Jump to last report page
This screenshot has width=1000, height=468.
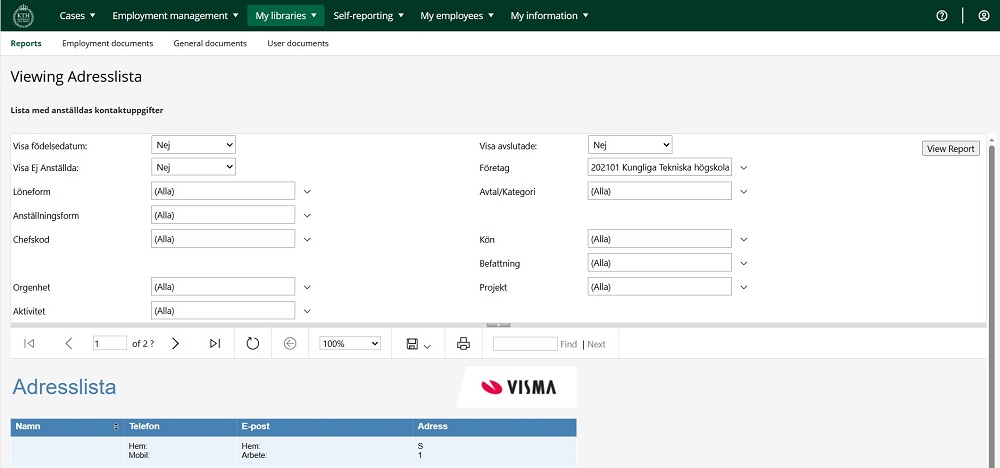[215, 343]
